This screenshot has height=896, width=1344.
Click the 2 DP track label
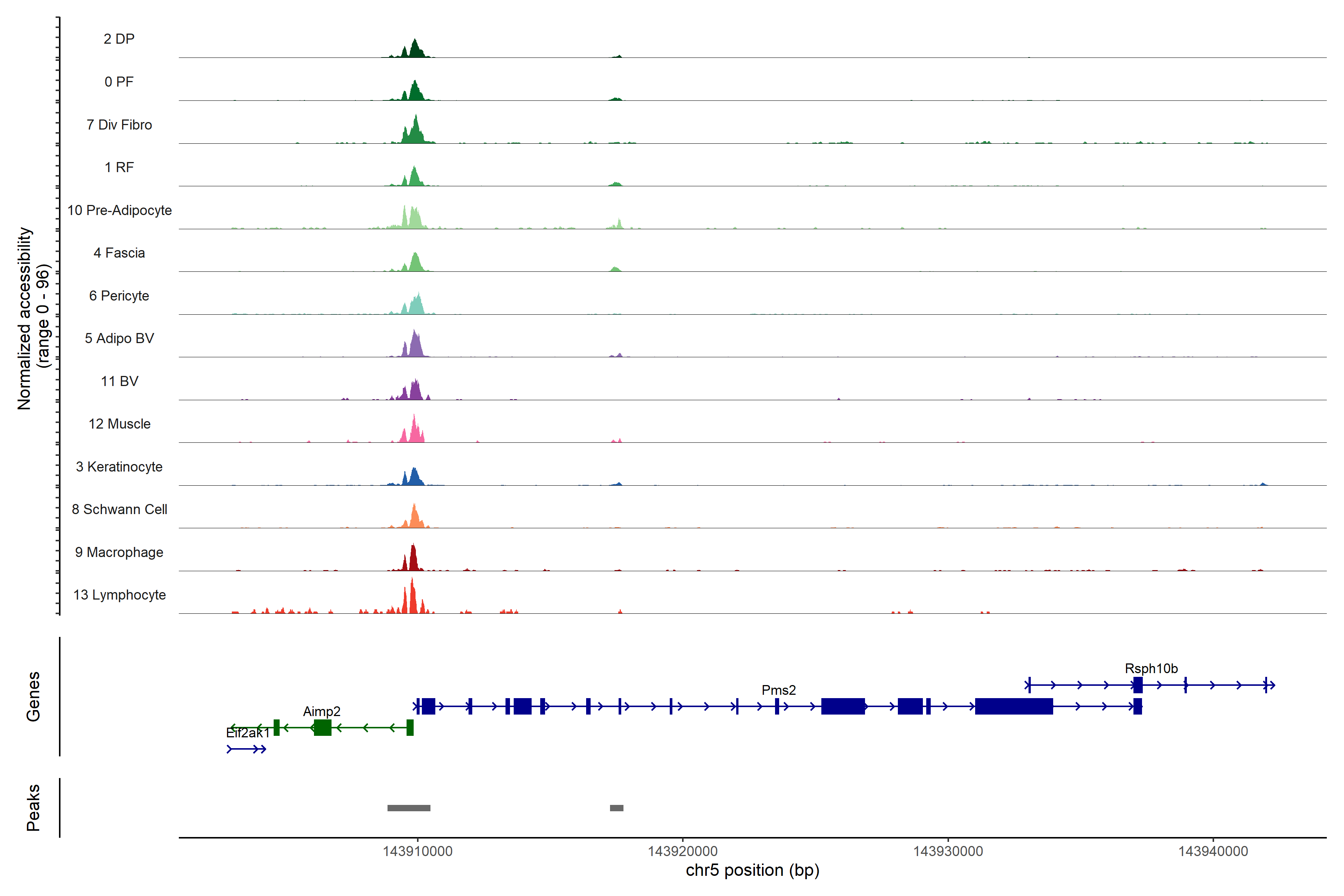[119, 39]
